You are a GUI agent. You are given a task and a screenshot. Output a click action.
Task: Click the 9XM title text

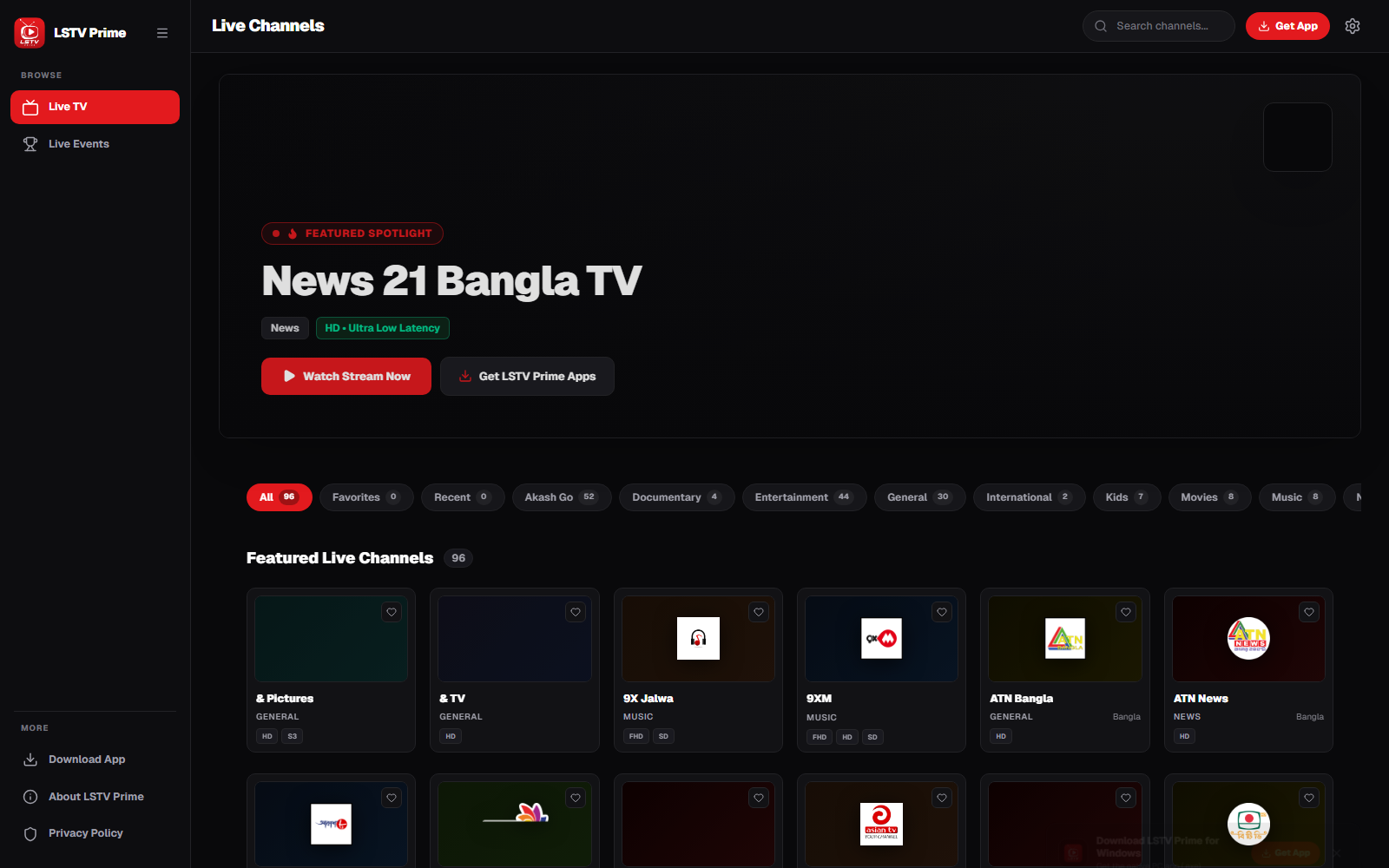[819, 699]
